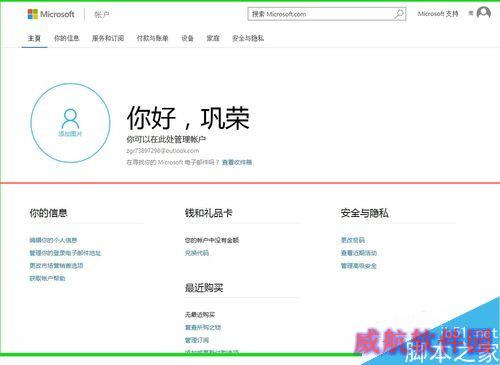Click 更改市场营销首选项 link
The width and height of the screenshot is (500, 365).
pyautogui.click(x=56, y=266)
